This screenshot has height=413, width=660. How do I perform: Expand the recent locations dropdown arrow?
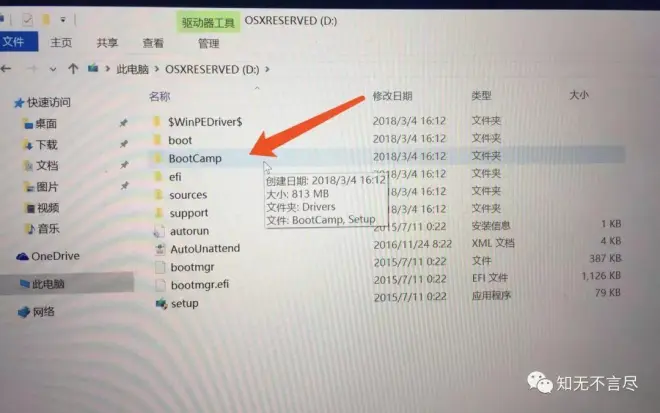tap(53, 69)
